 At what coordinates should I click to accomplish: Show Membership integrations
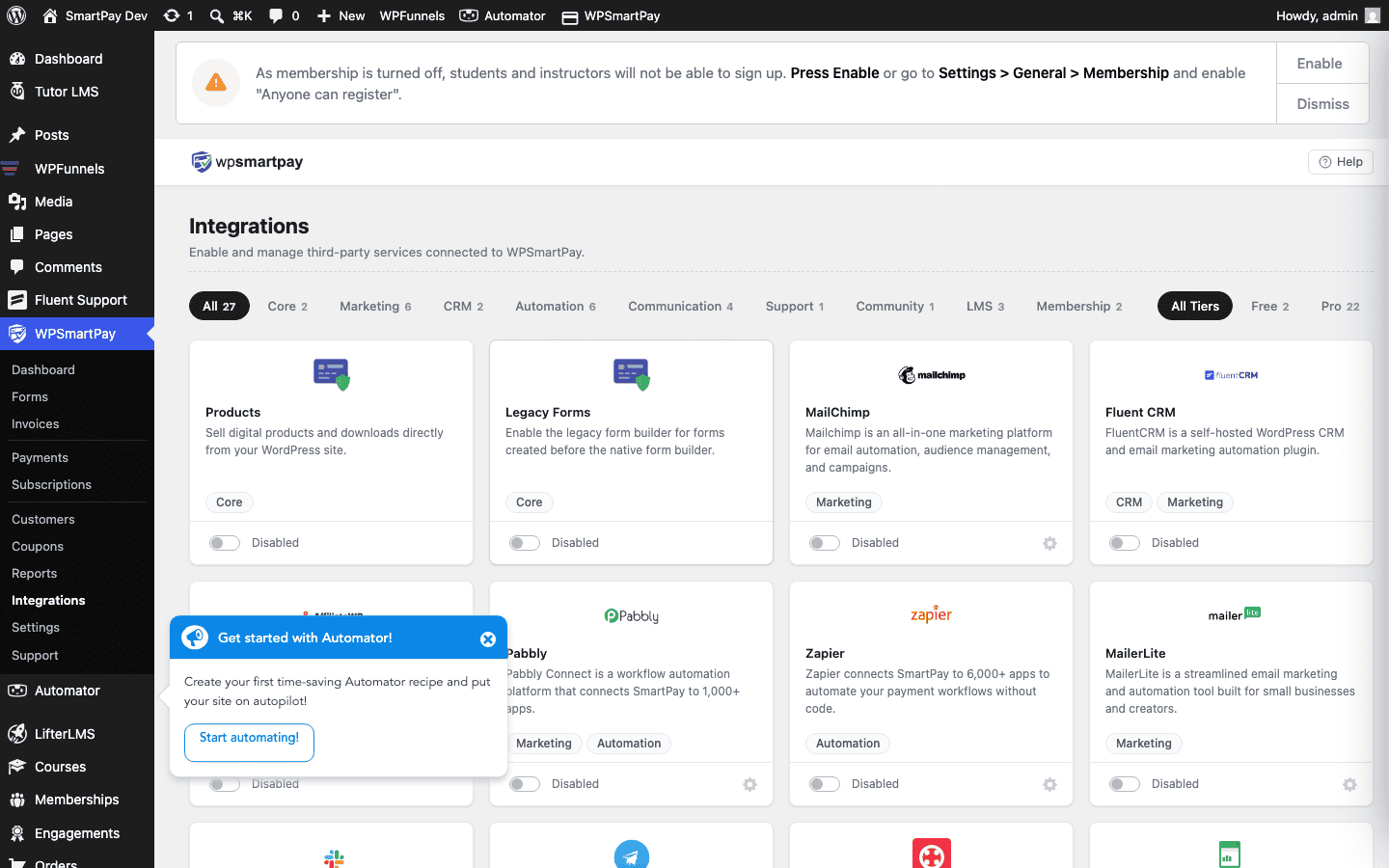1079,306
